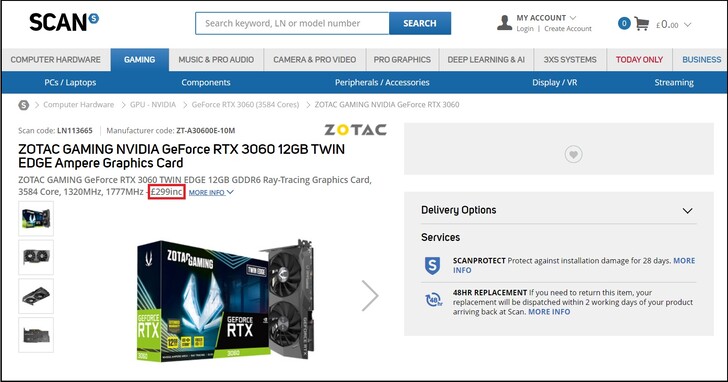Click the account user silhouette icon

point(504,22)
